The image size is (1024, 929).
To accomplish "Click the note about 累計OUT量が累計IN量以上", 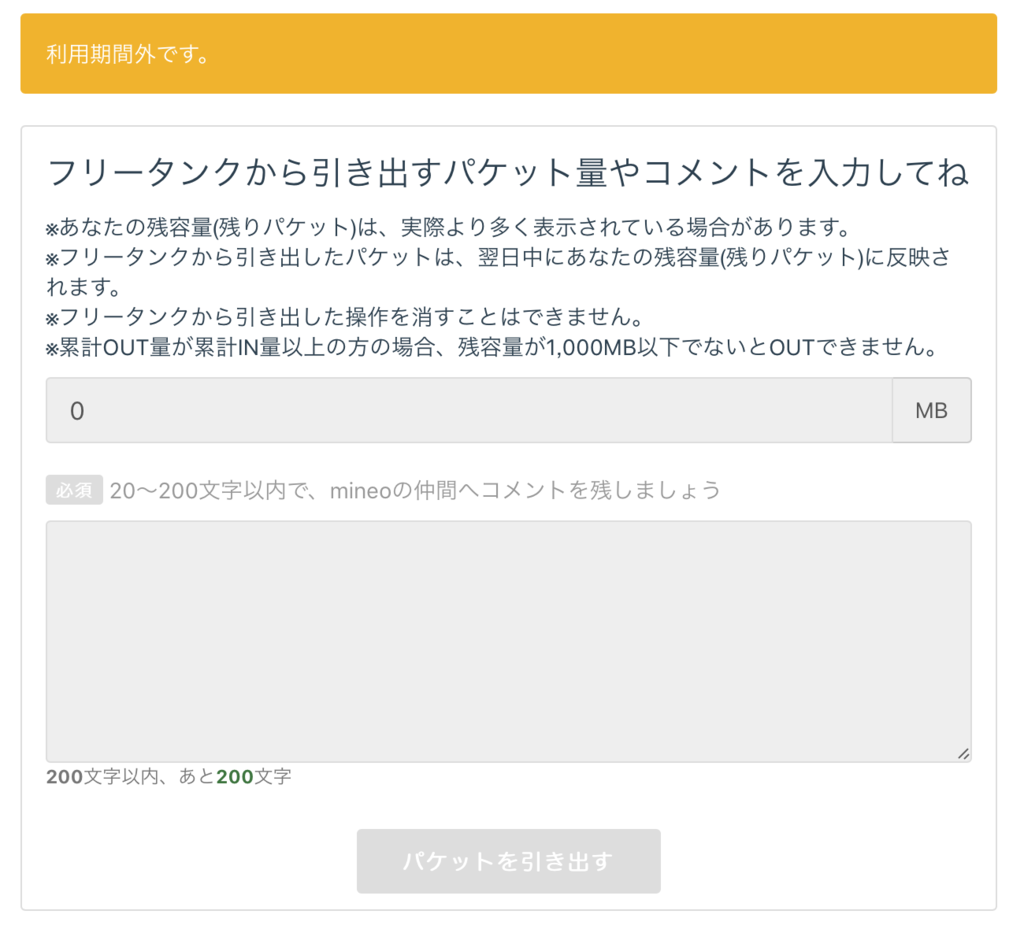I will tap(491, 347).
